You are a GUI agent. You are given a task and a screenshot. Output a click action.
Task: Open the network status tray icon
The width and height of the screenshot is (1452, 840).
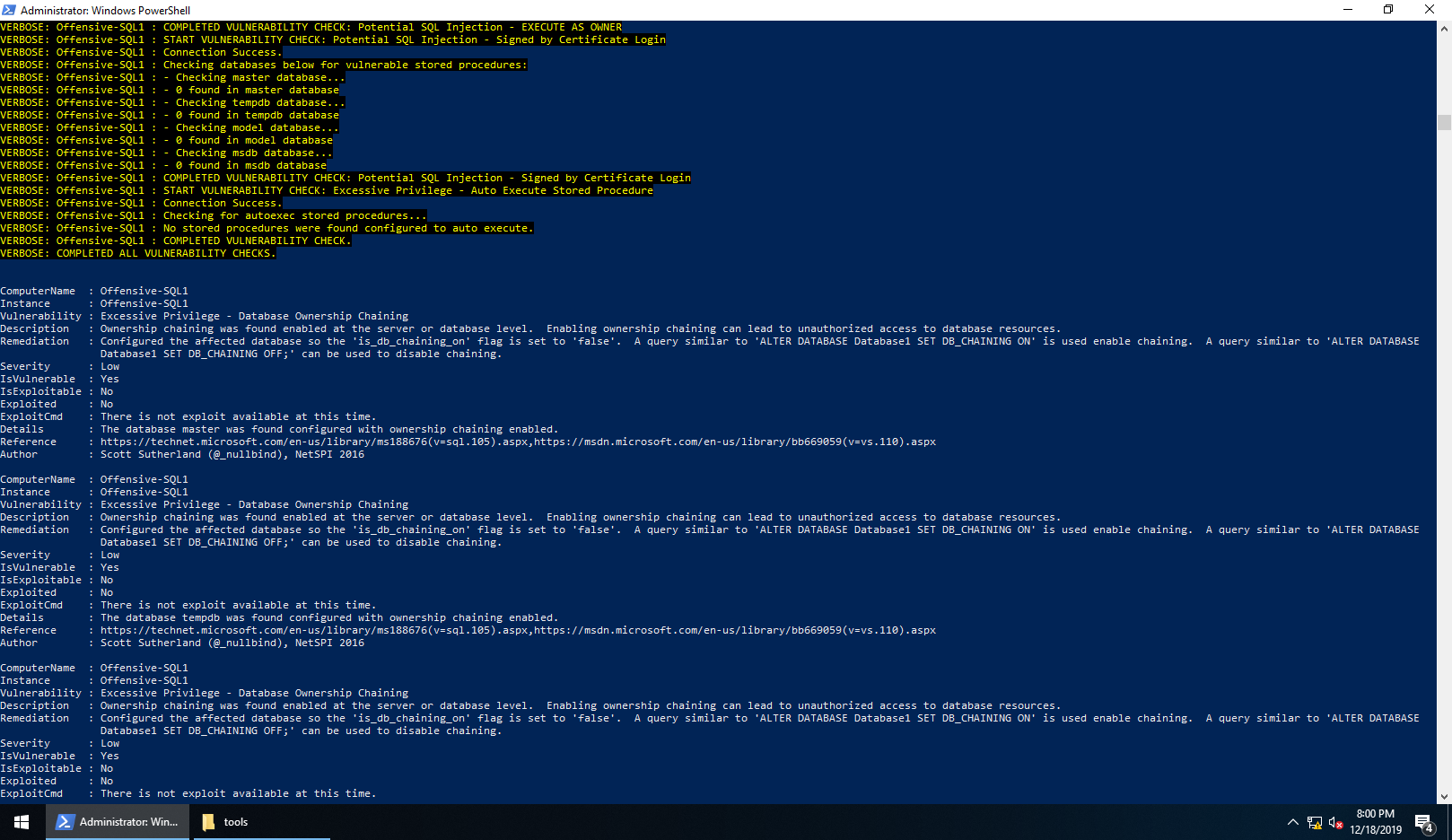click(1315, 822)
